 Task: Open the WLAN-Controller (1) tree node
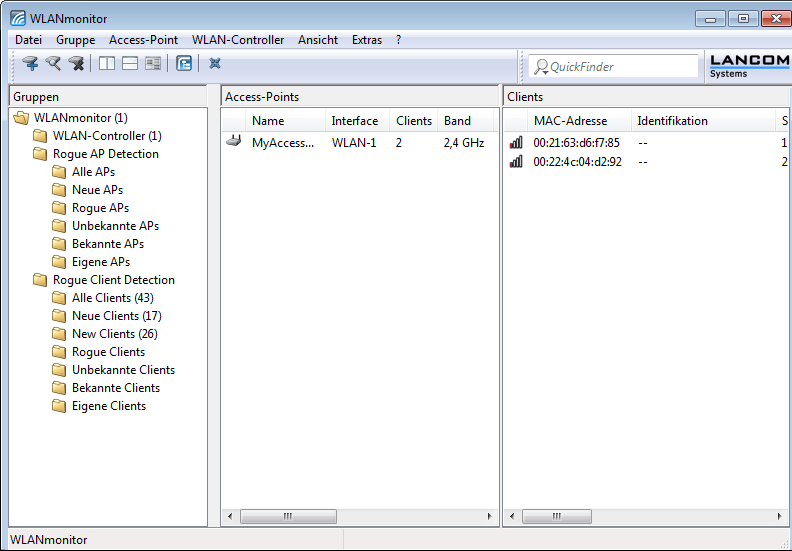[106, 136]
